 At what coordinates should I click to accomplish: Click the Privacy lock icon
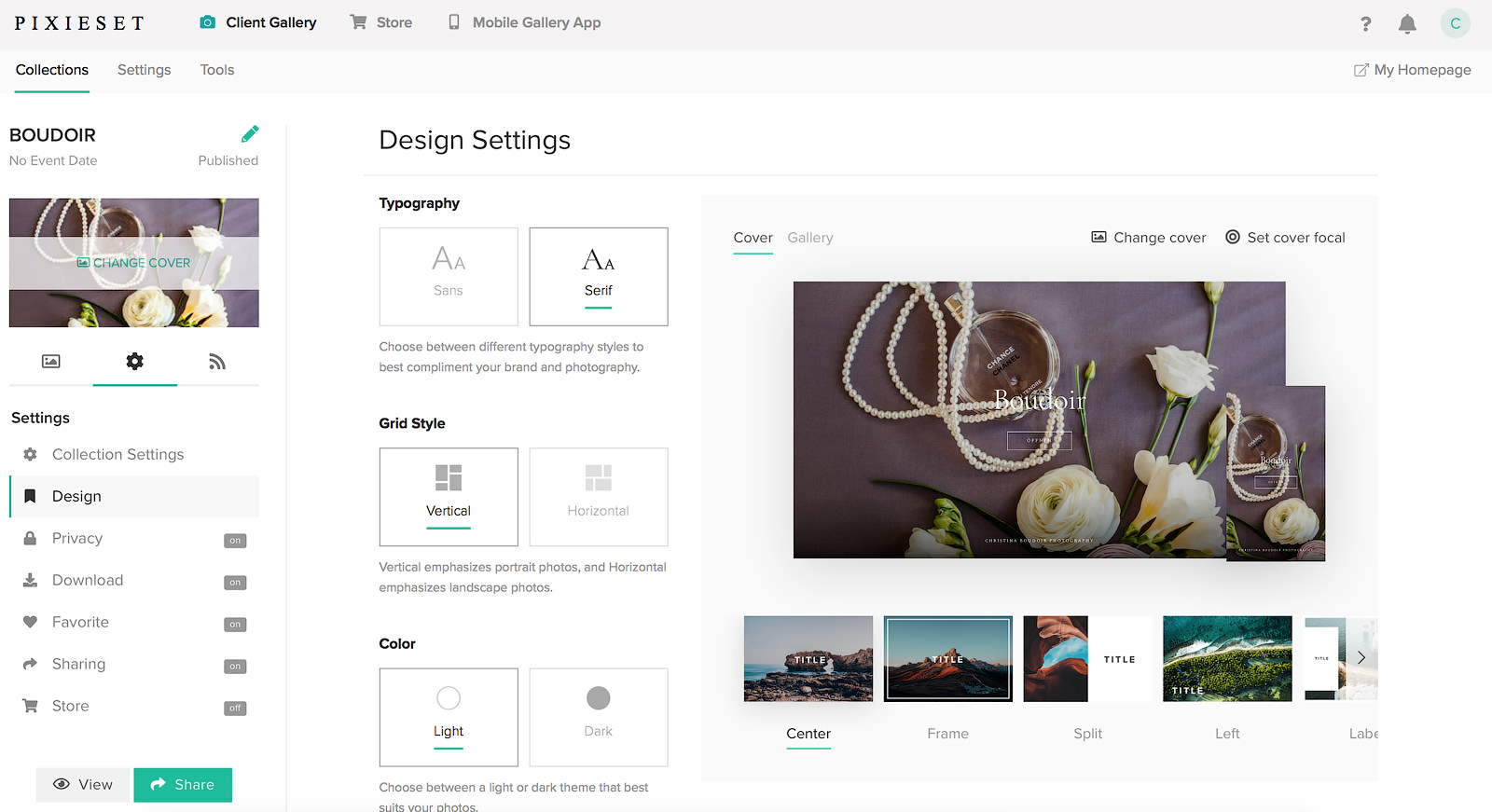30,538
